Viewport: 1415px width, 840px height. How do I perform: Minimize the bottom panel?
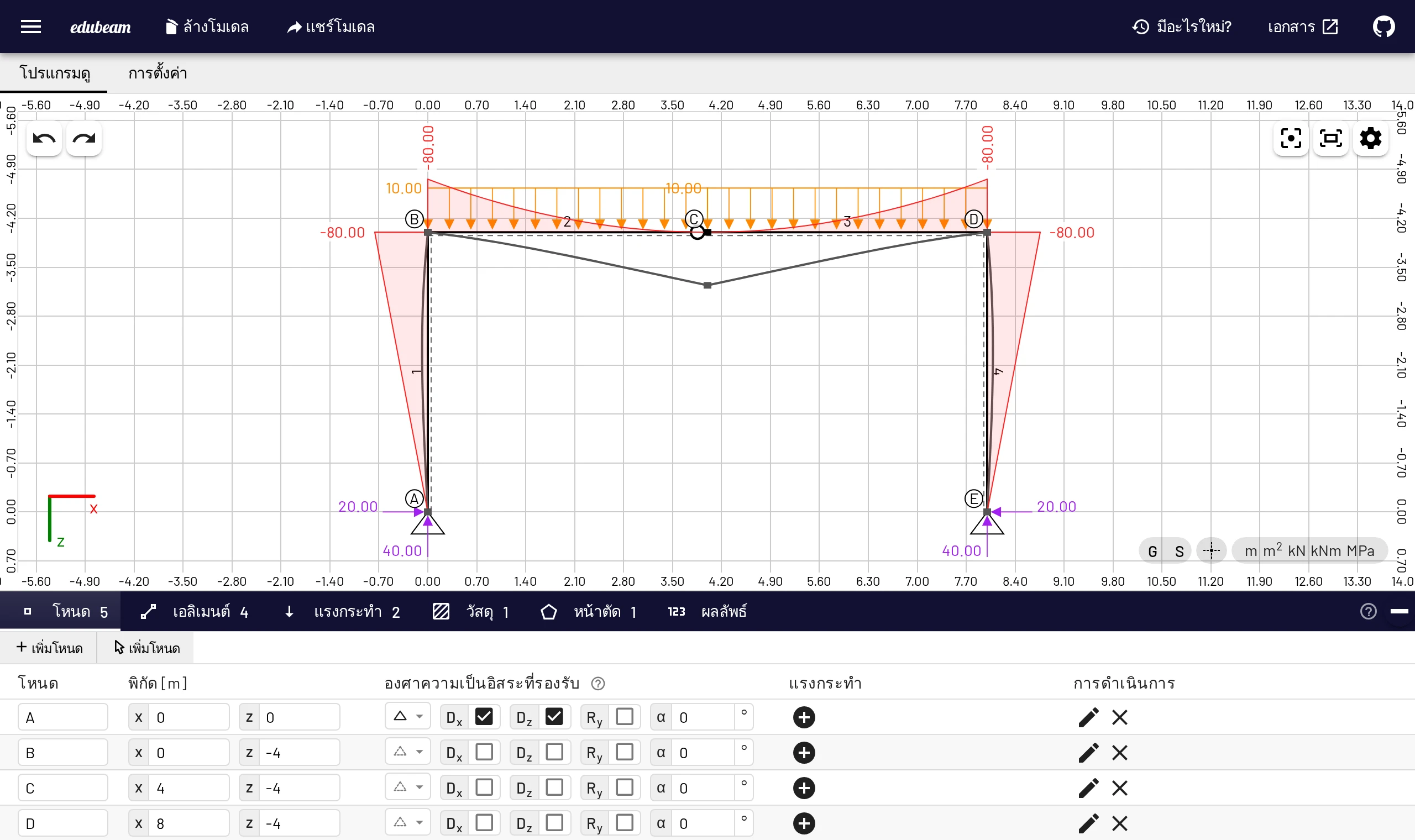(x=1398, y=611)
